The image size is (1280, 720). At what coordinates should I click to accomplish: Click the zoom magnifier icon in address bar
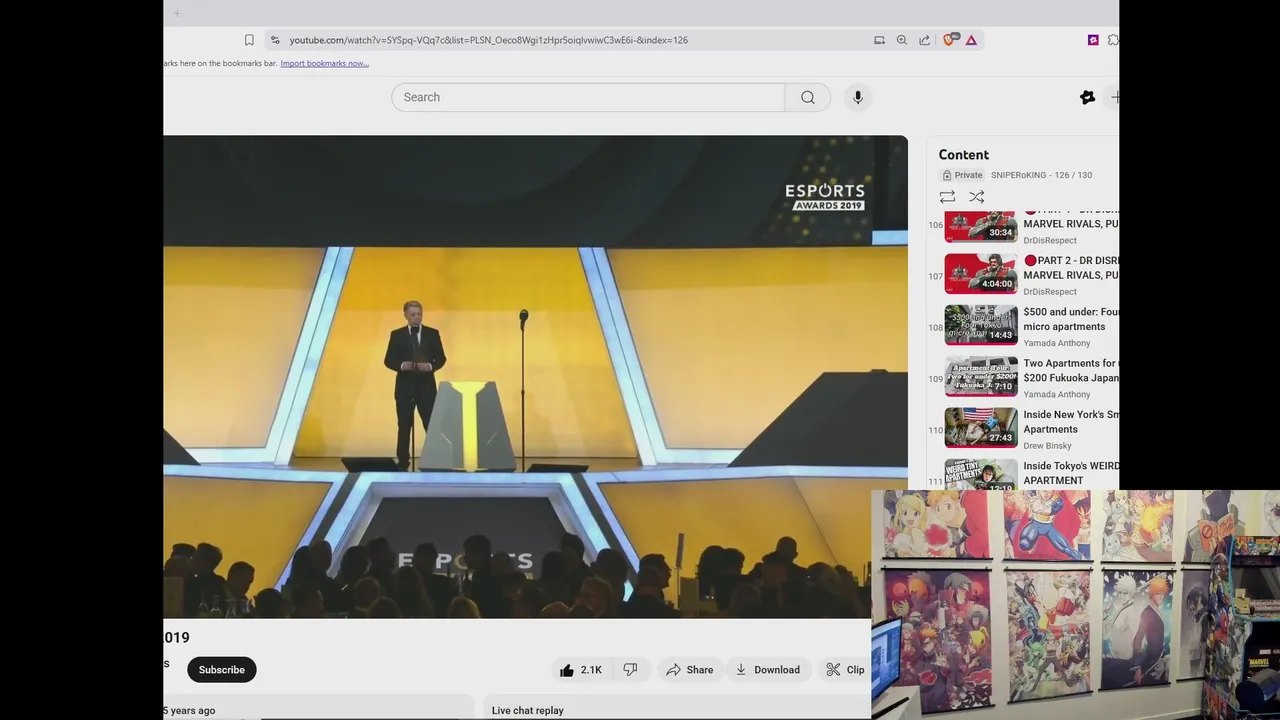point(902,40)
